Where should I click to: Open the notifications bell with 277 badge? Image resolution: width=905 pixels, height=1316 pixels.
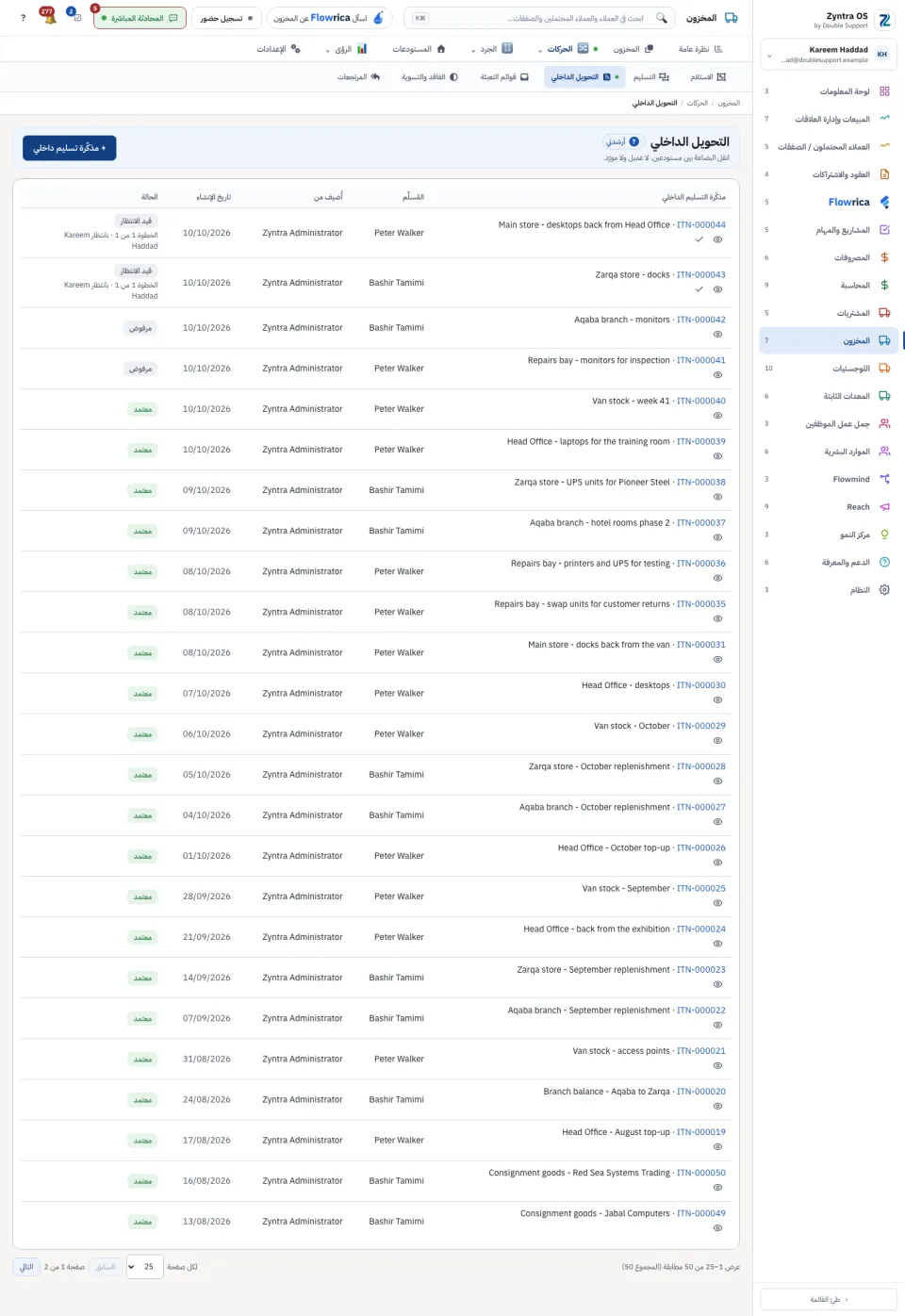pyautogui.click(x=48, y=17)
